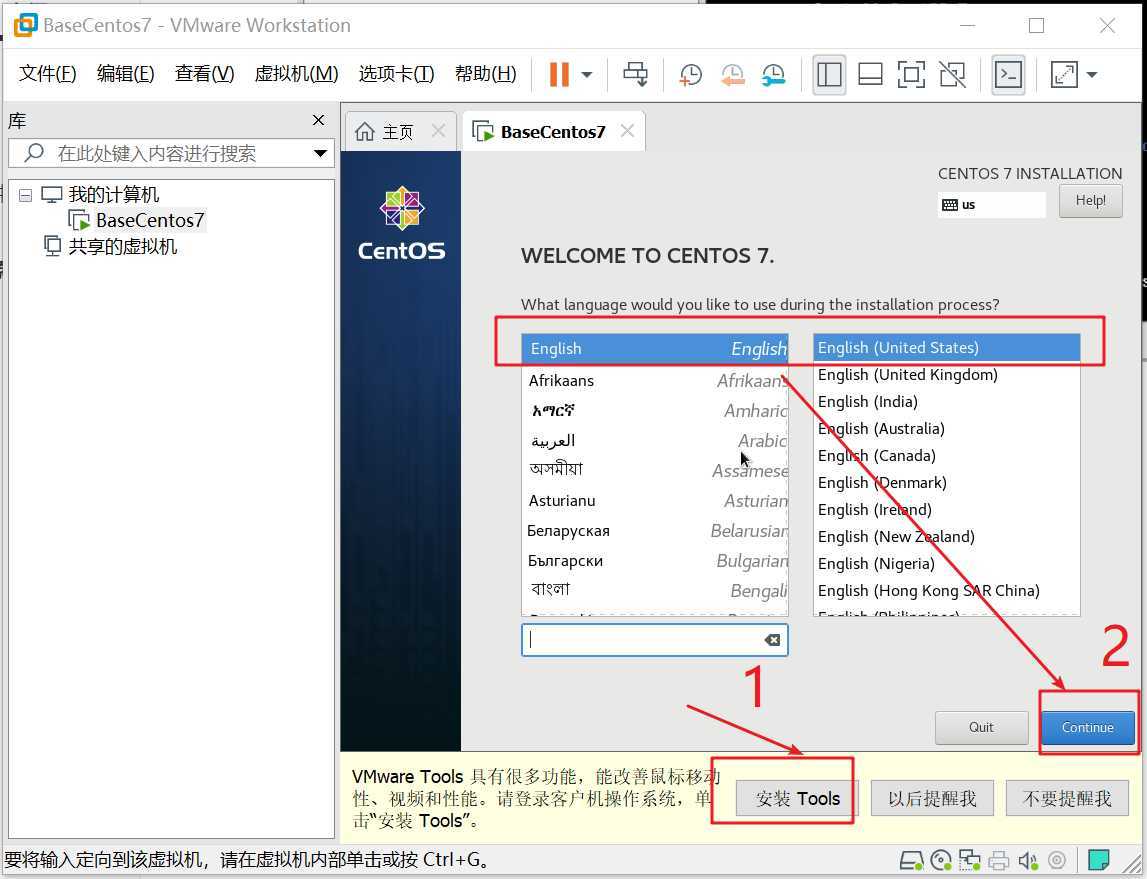The width and height of the screenshot is (1147, 879).
Task: Choose English (Australia) locale
Action: pos(947,429)
